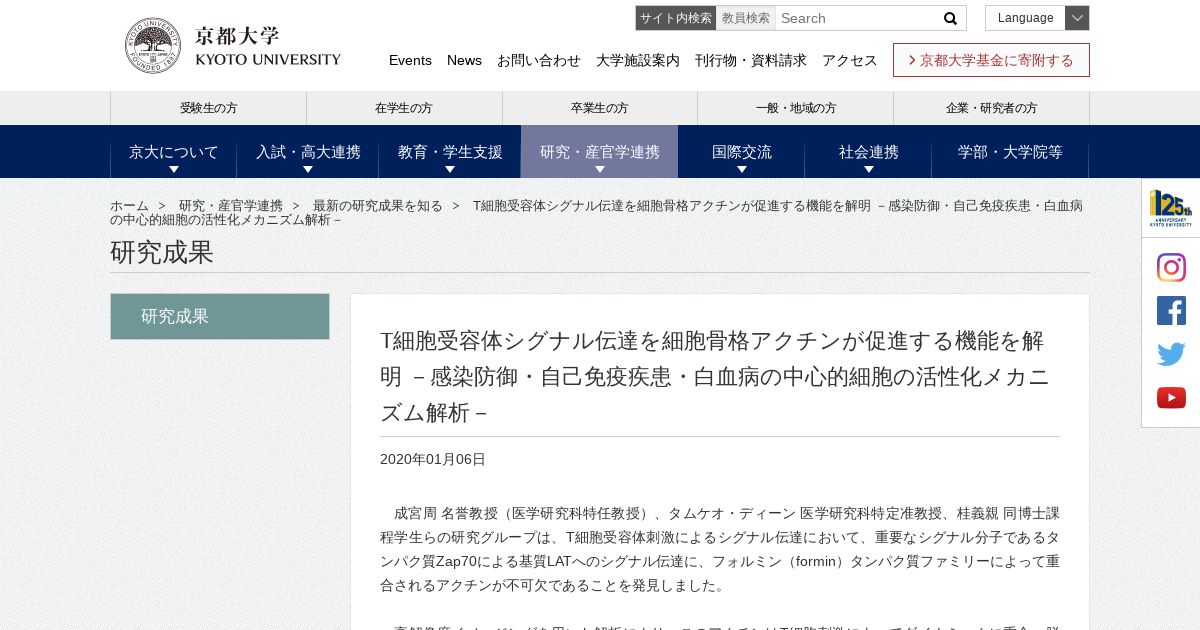The height and width of the screenshot is (630, 1200).
Task: Click the Language label
Action: pyautogui.click(x=1026, y=18)
